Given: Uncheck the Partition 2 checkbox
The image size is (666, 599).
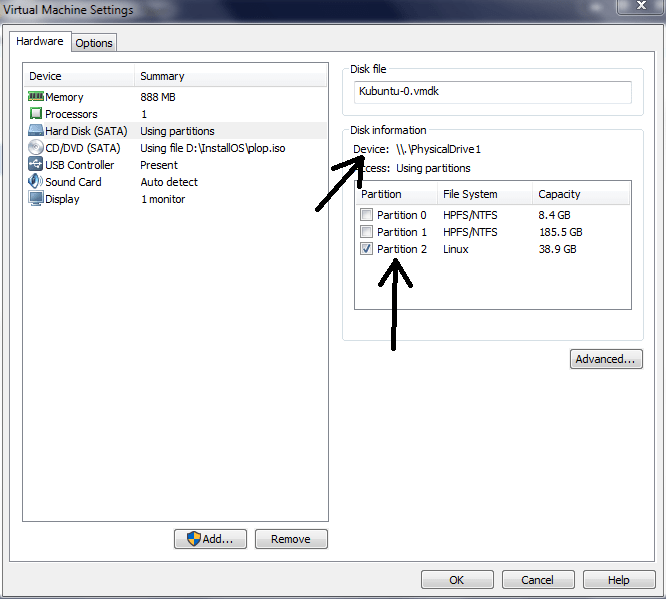Looking at the screenshot, I should coord(367,249).
